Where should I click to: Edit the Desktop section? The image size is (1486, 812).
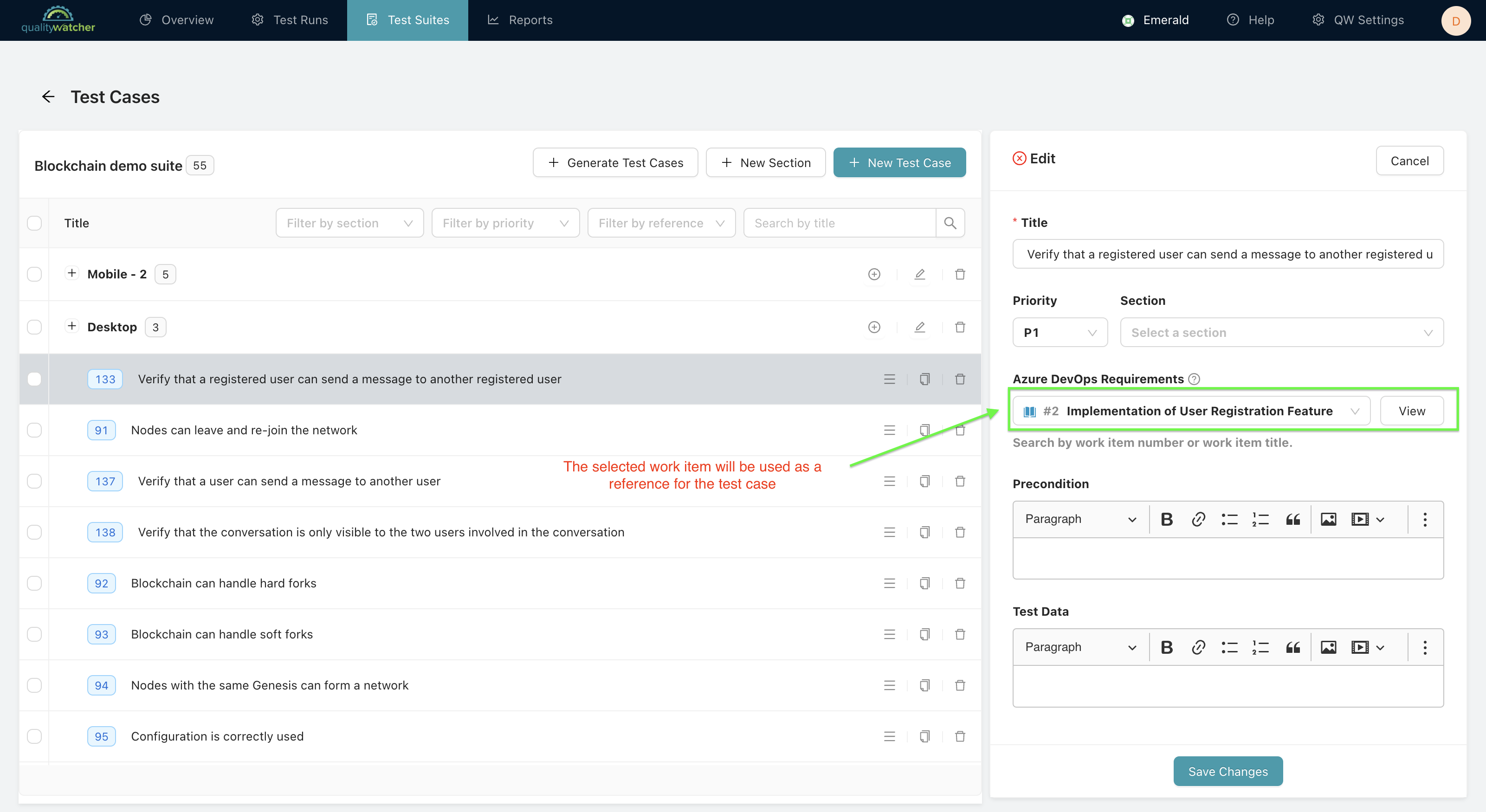[920, 327]
